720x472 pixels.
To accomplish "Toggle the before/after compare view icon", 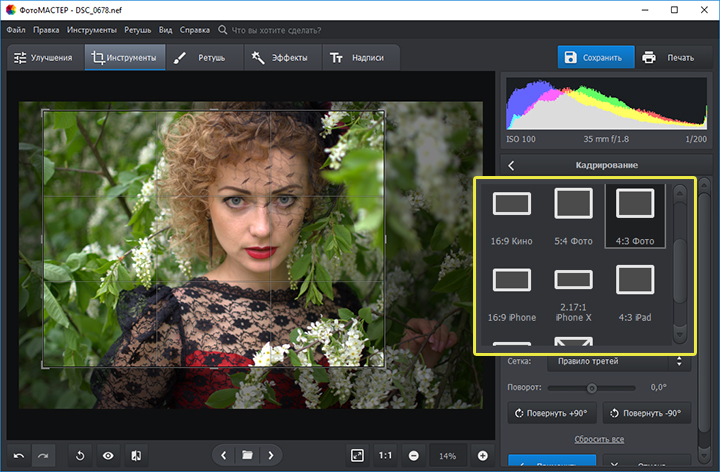I will 134,455.
